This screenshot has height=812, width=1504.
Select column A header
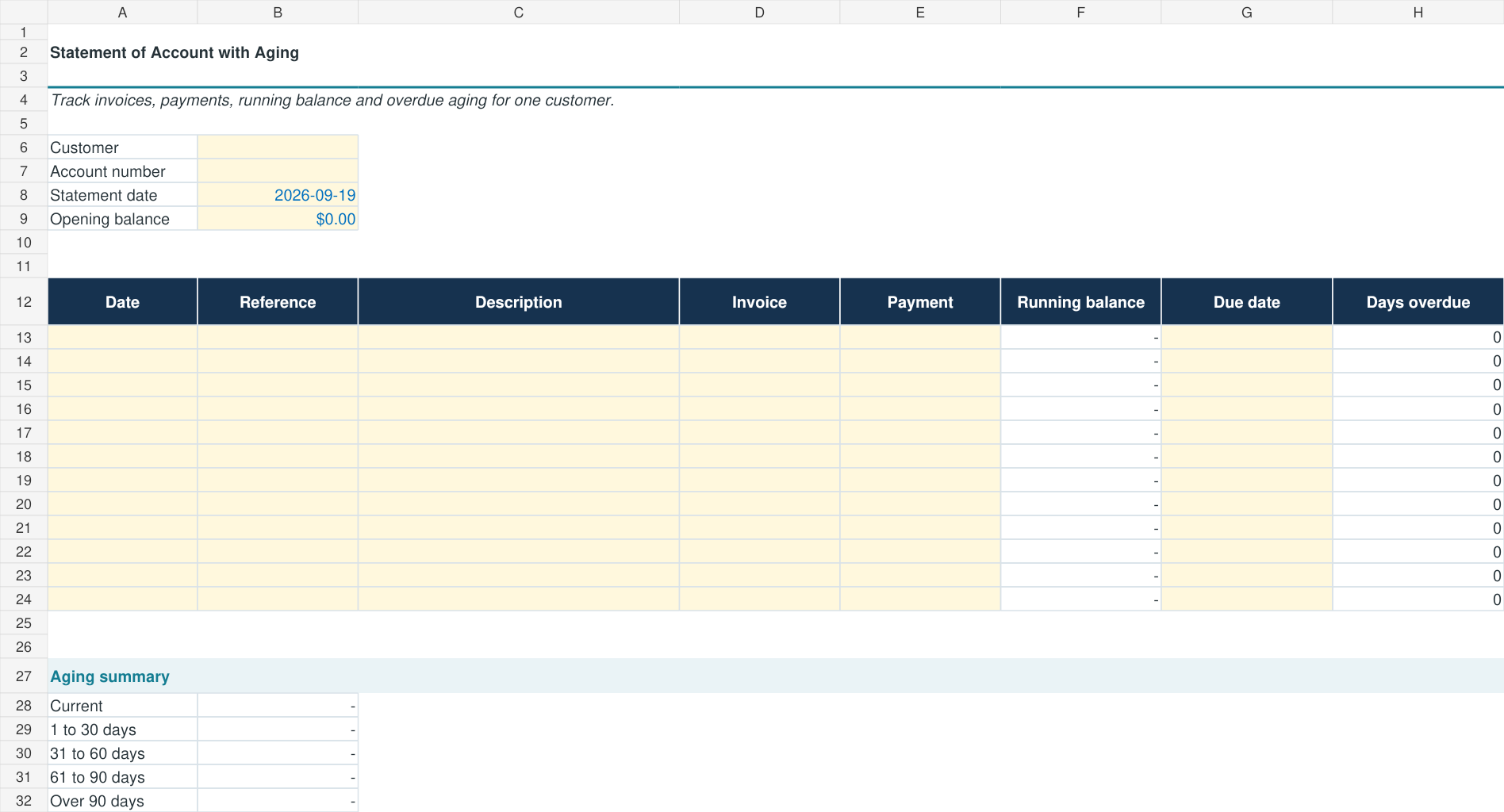point(122,12)
